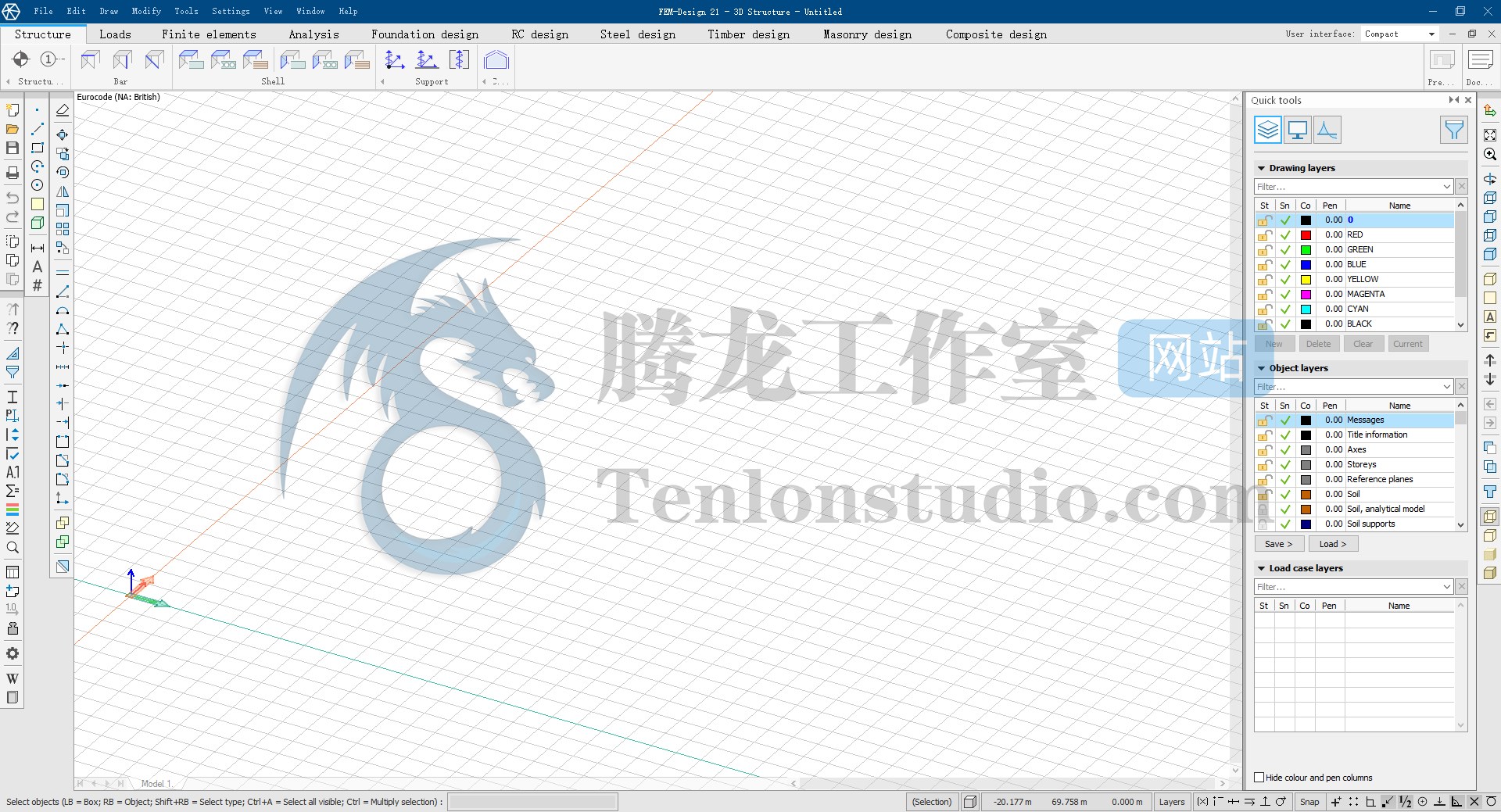This screenshot has height=812, width=1501.
Task: Open the Load case layers filter dropdown
Action: click(1446, 587)
